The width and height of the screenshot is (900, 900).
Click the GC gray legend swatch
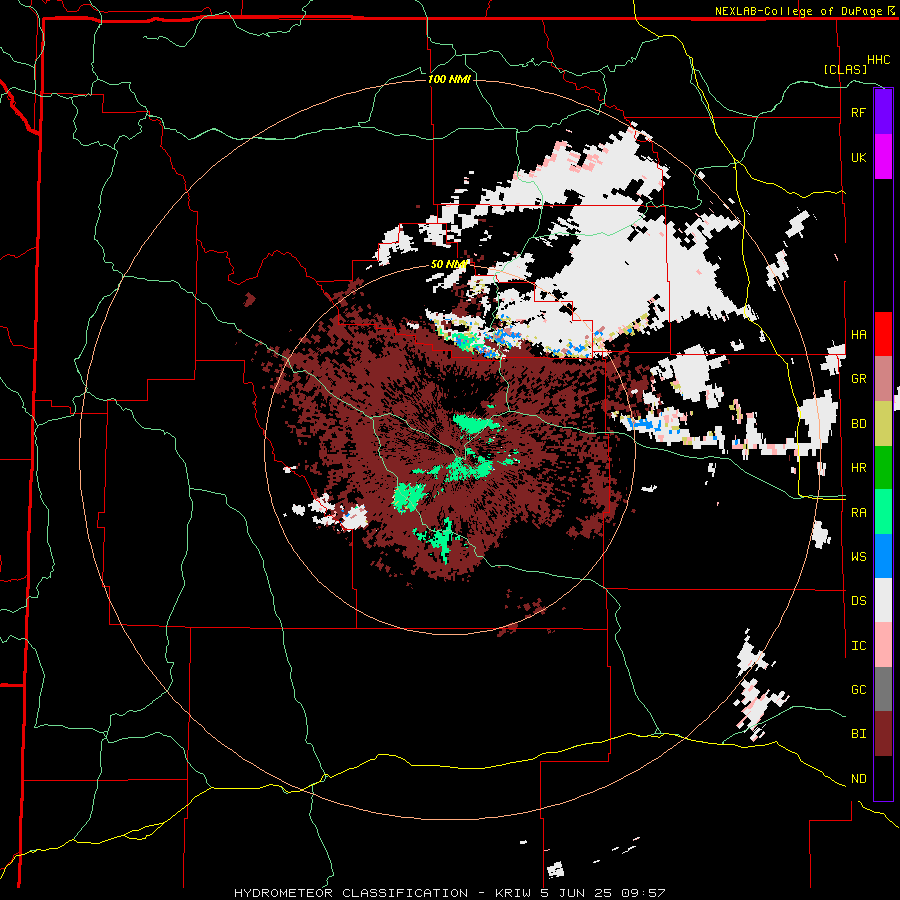click(x=883, y=689)
